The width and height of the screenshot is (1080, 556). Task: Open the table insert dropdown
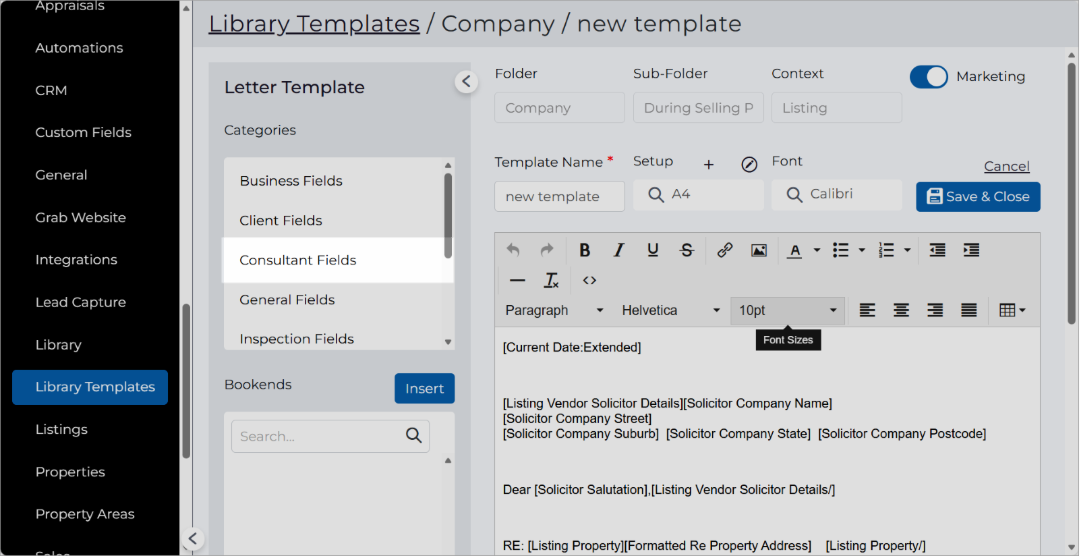click(x=1012, y=311)
